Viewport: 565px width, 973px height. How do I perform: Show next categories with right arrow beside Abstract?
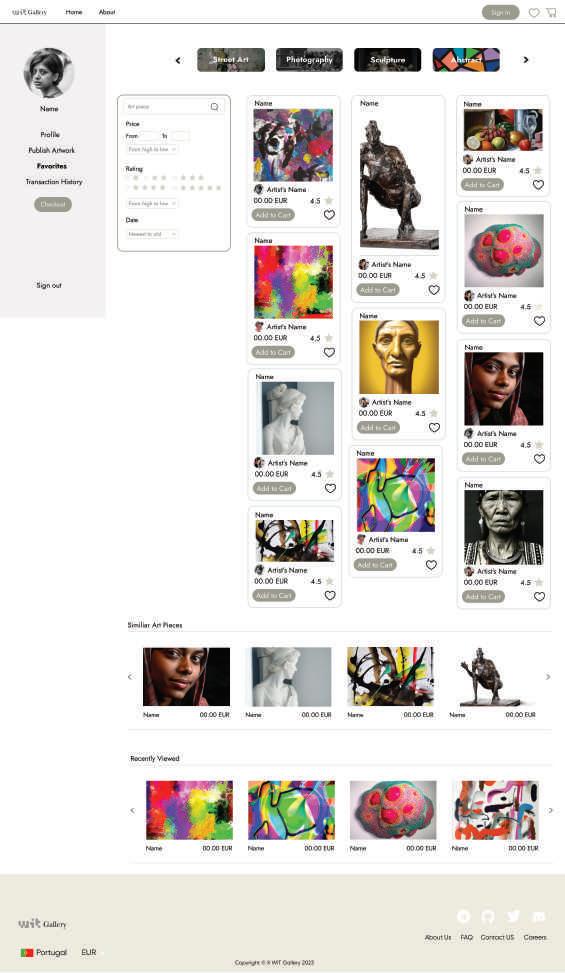click(526, 60)
